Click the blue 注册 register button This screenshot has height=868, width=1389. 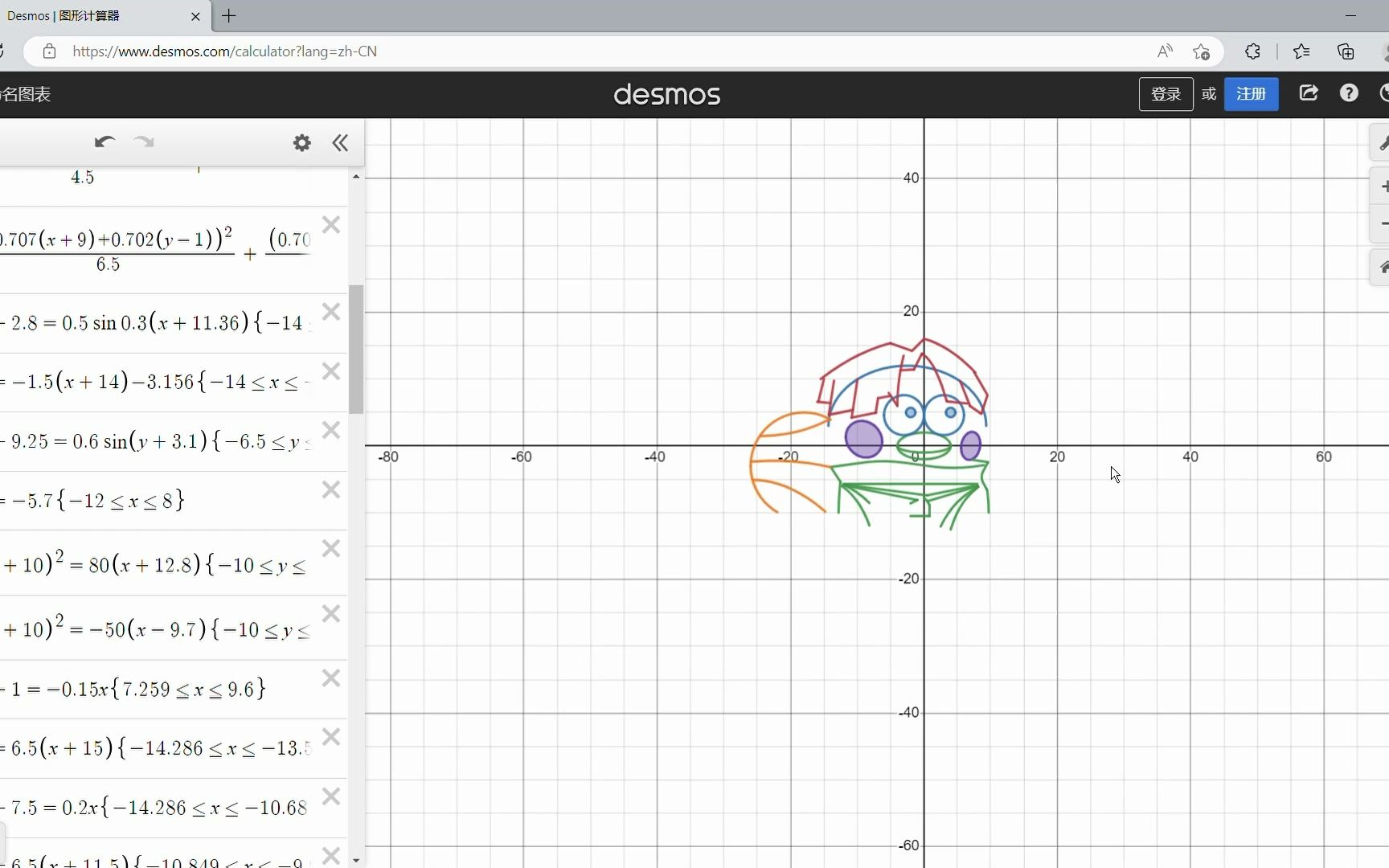coord(1251,94)
